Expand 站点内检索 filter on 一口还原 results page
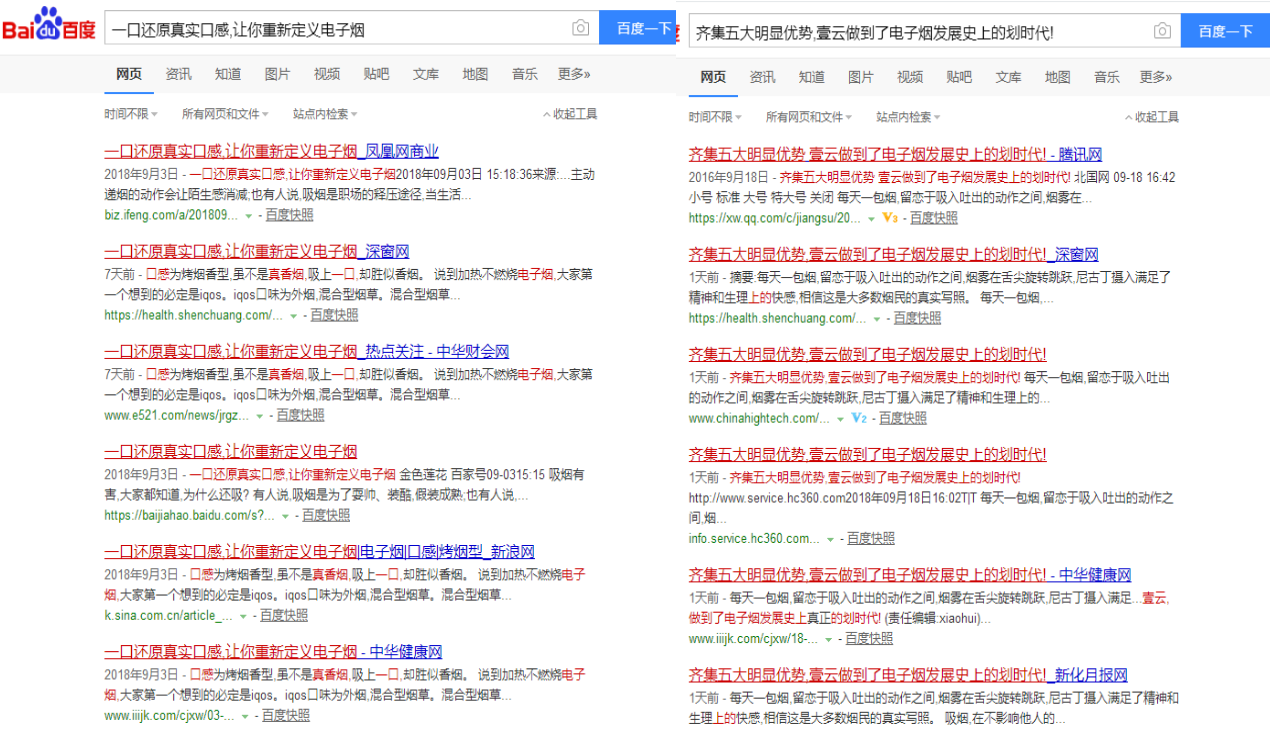The height and width of the screenshot is (733, 1270). point(325,114)
